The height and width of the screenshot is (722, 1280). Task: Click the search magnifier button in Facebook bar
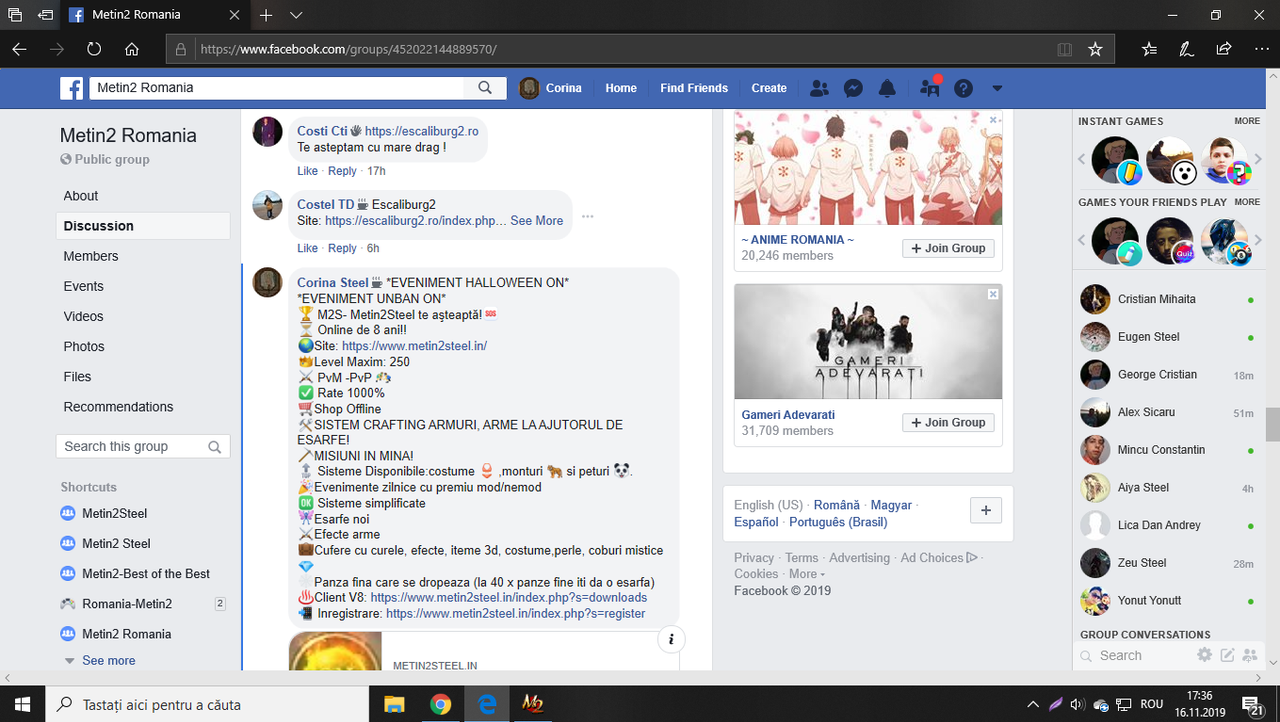pos(485,88)
